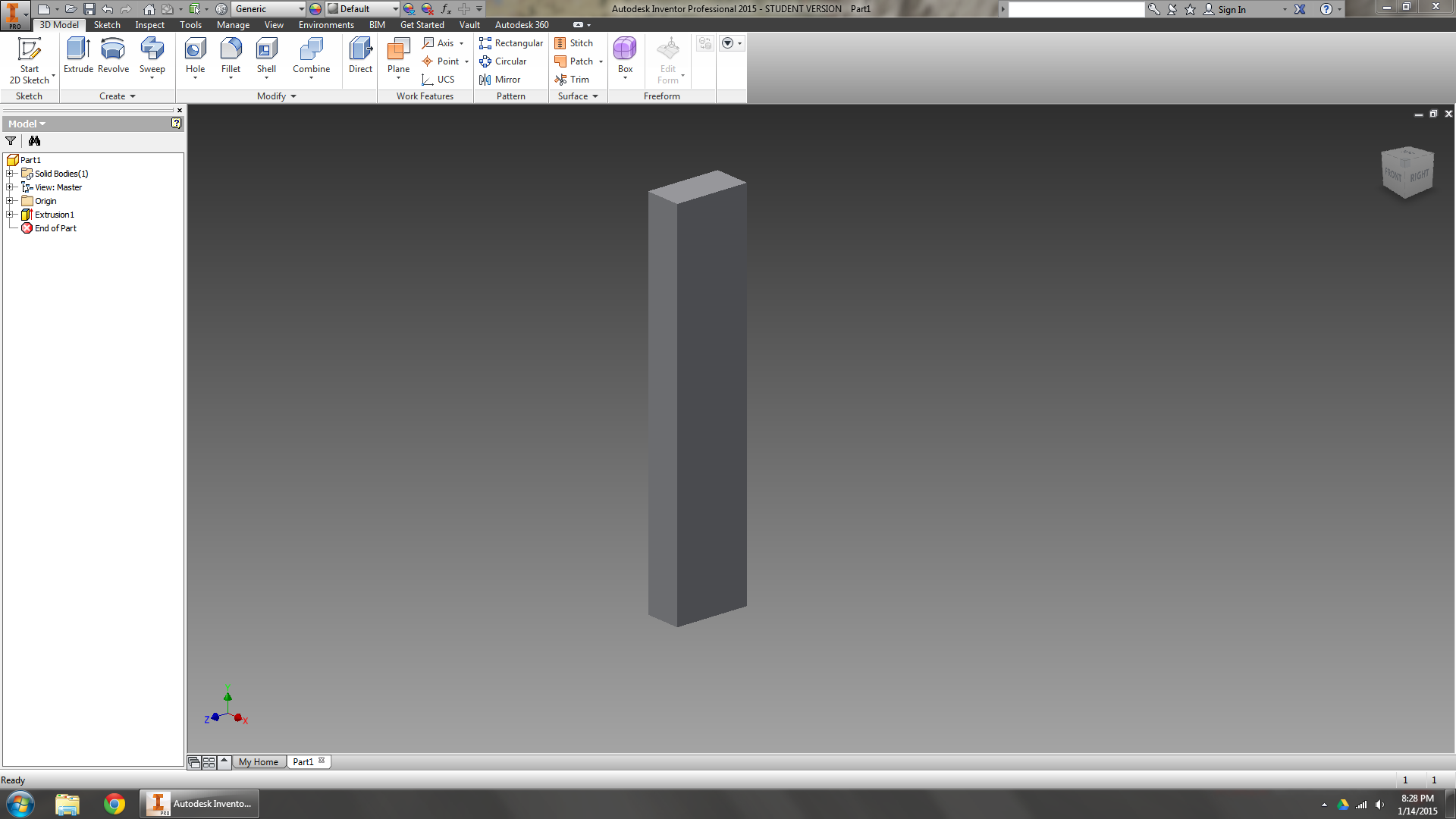Expand the Extrusion1 node
Viewport: 1456px width, 819px height.
pos(11,215)
